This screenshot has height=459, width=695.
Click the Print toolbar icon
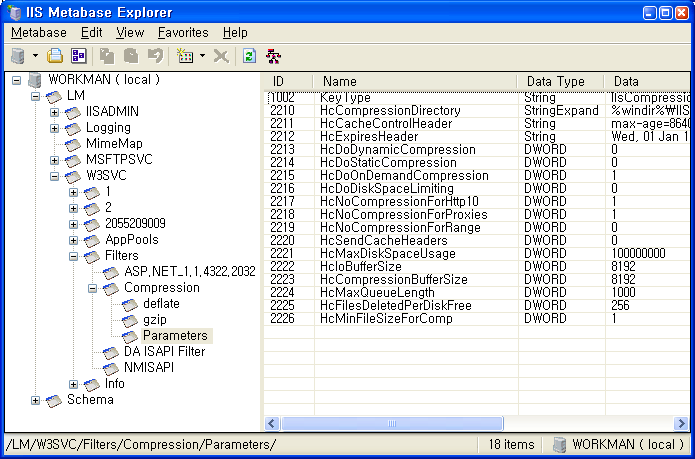[56, 56]
